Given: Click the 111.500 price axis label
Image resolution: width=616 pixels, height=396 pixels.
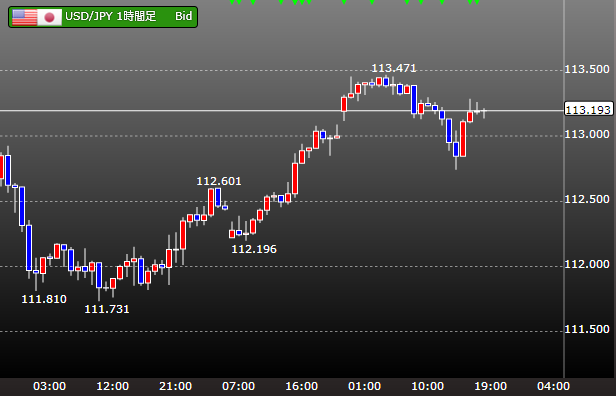Looking at the screenshot, I should [587, 329].
